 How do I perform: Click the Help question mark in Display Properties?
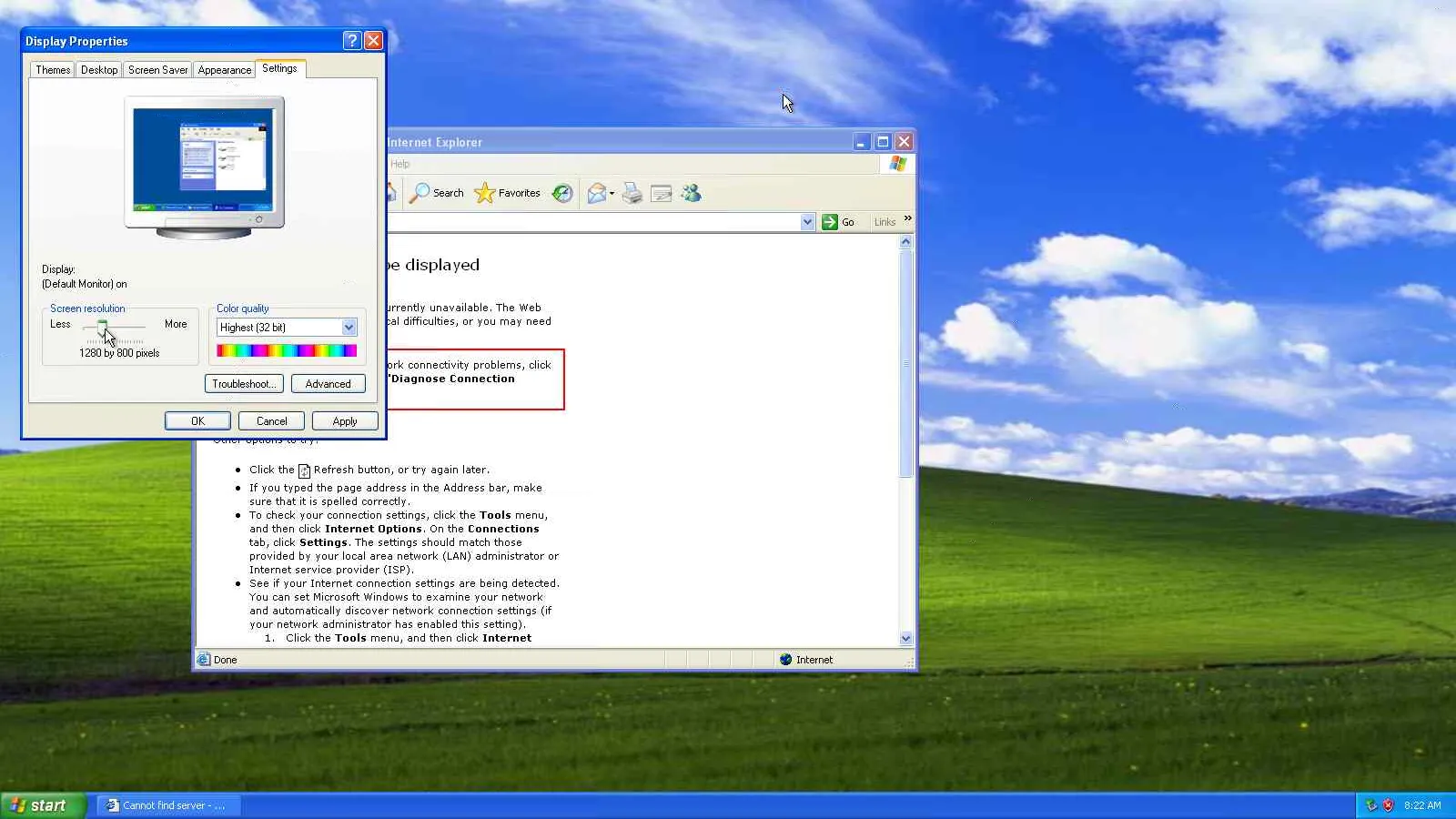pyautogui.click(x=352, y=41)
